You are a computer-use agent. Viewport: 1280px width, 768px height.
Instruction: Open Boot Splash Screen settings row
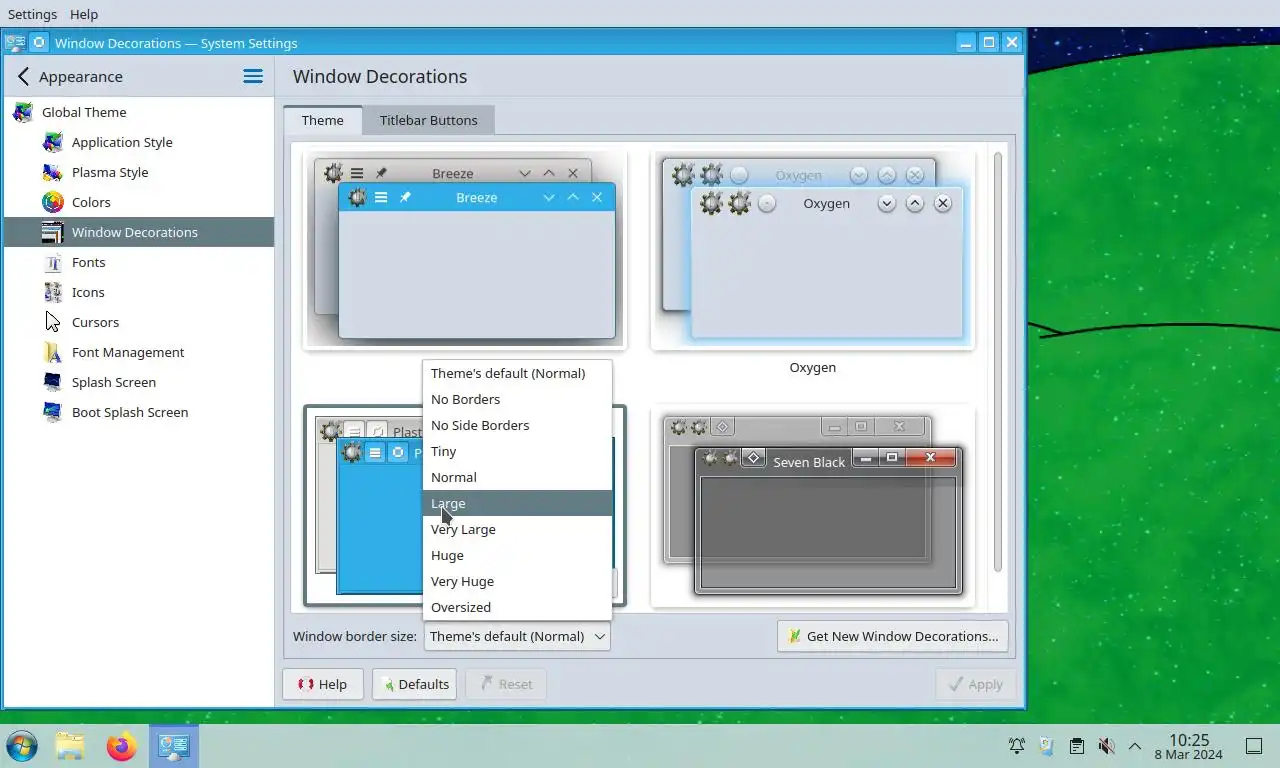[139, 412]
